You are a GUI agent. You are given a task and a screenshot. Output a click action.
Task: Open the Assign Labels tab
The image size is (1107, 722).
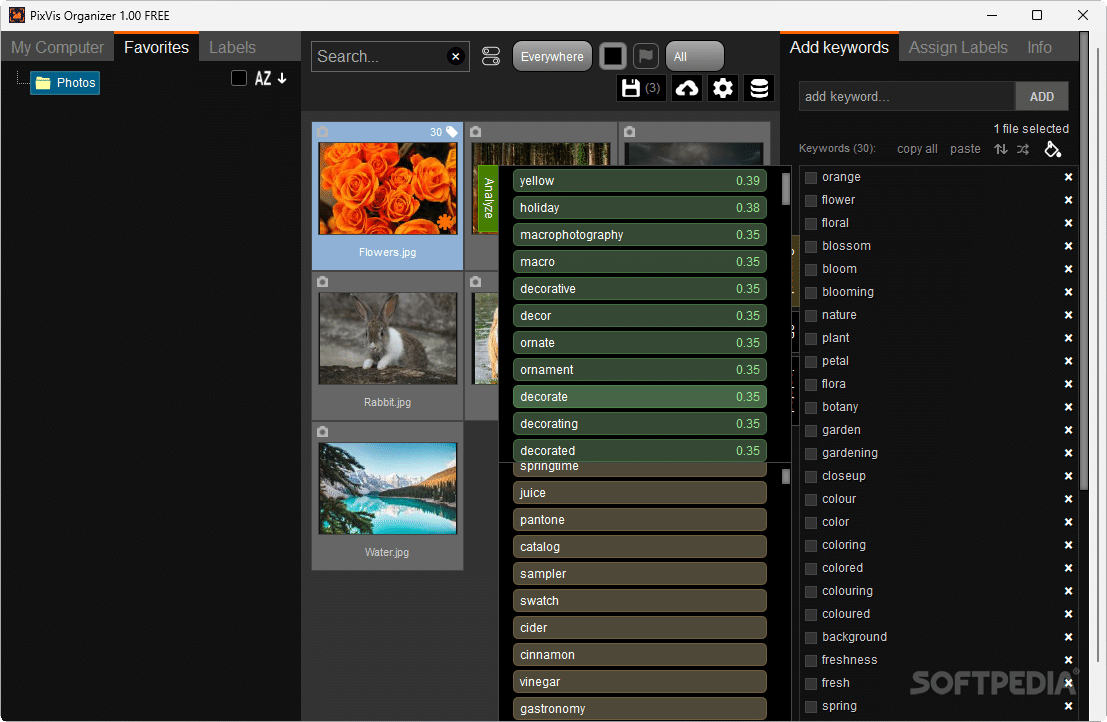click(958, 46)
